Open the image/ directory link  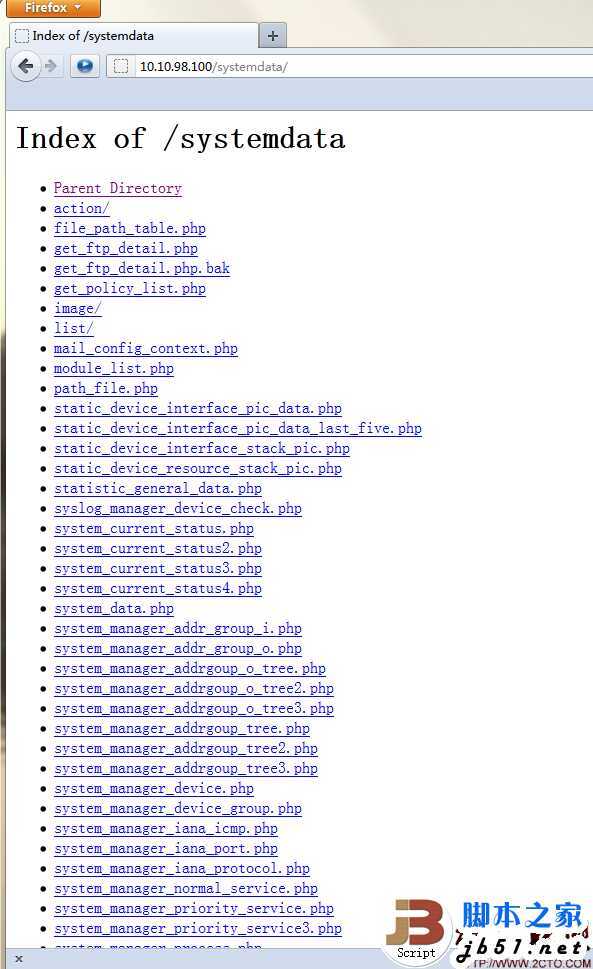[x=77, y=308]
